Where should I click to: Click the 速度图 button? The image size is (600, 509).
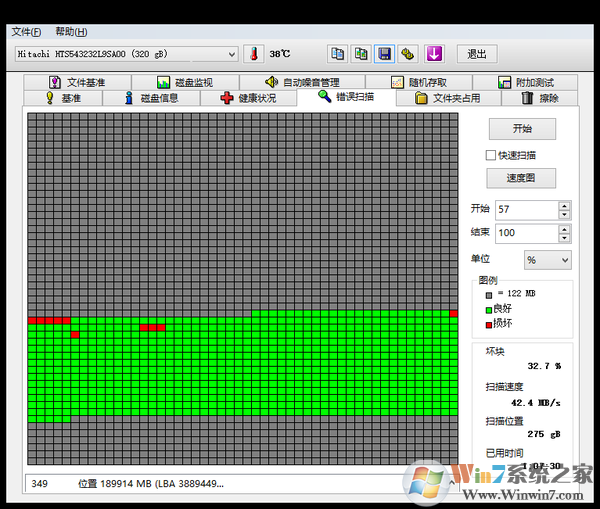[521, 178]
